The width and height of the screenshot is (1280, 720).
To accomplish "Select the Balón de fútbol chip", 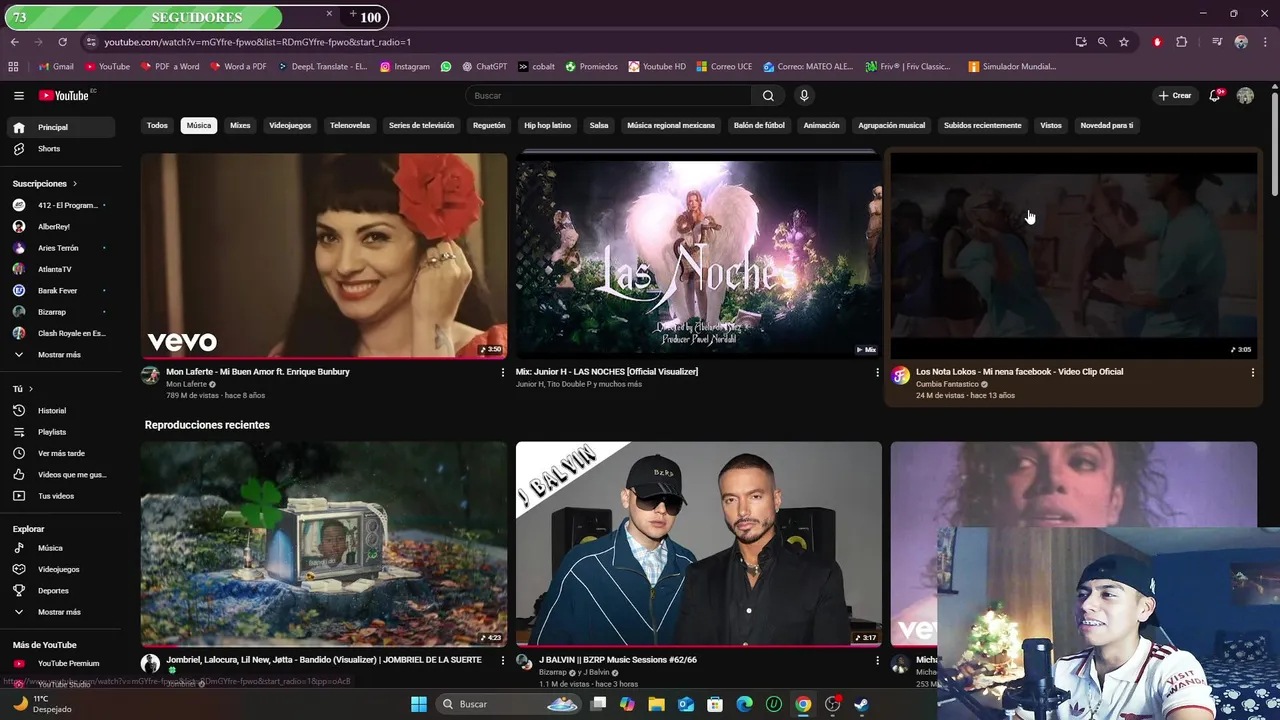I will coord(759,126).
